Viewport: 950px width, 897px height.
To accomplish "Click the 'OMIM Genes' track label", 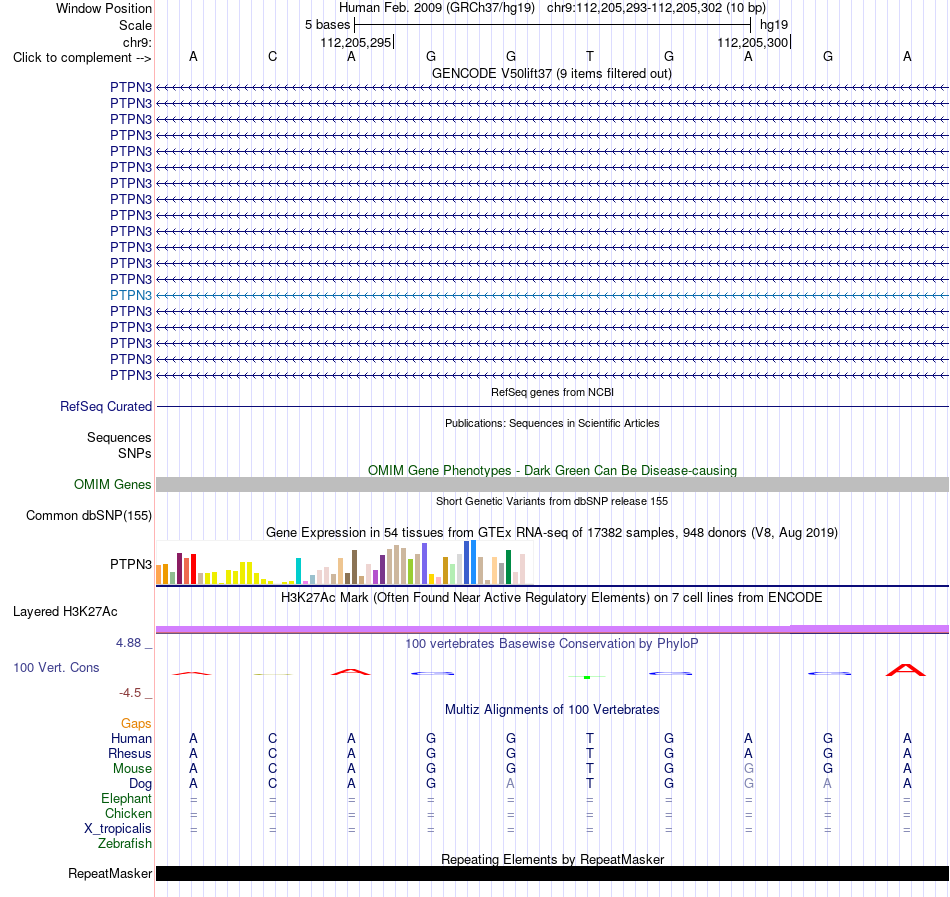I will click(x=112, y=485).
